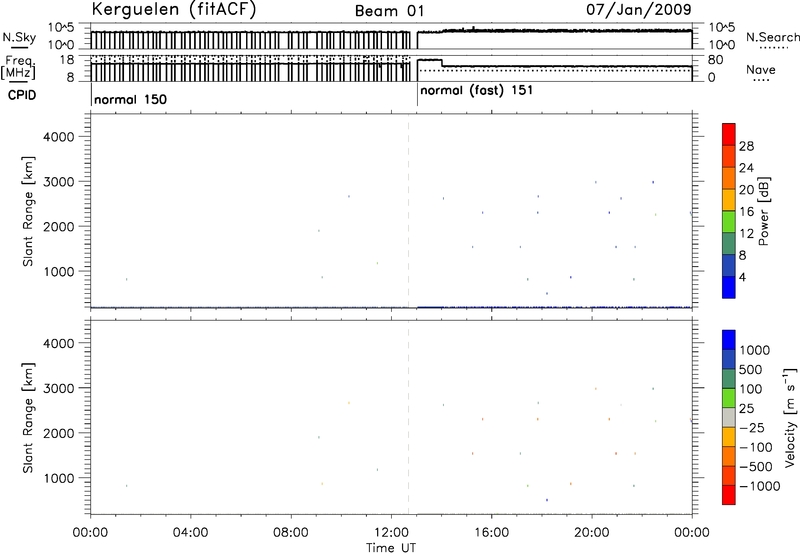
Task: Select the 3000 km tick in velocity panel
Action: (59, 388)
